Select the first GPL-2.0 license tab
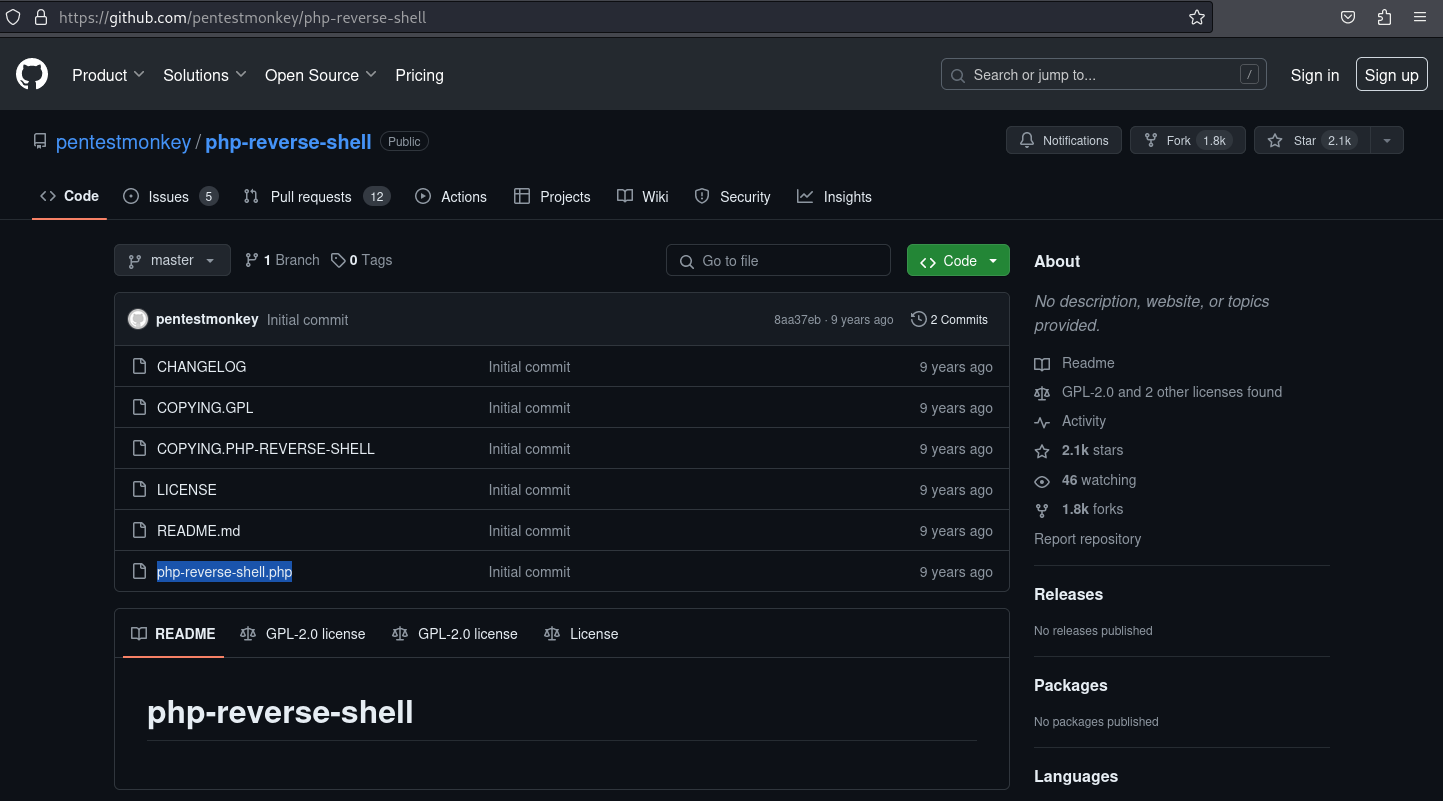Viewport: 1443px width, 801px height. [303, 634]
